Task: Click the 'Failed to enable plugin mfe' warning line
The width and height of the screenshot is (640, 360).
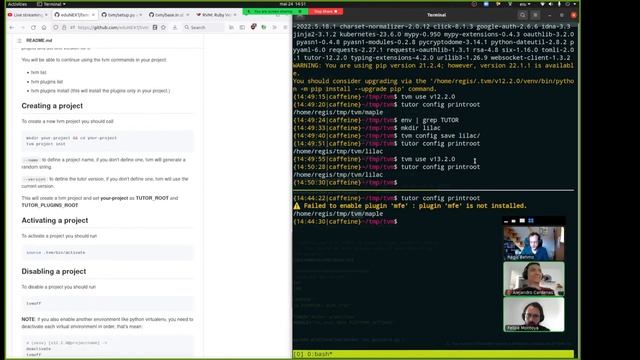Action: tap(410, 206)
